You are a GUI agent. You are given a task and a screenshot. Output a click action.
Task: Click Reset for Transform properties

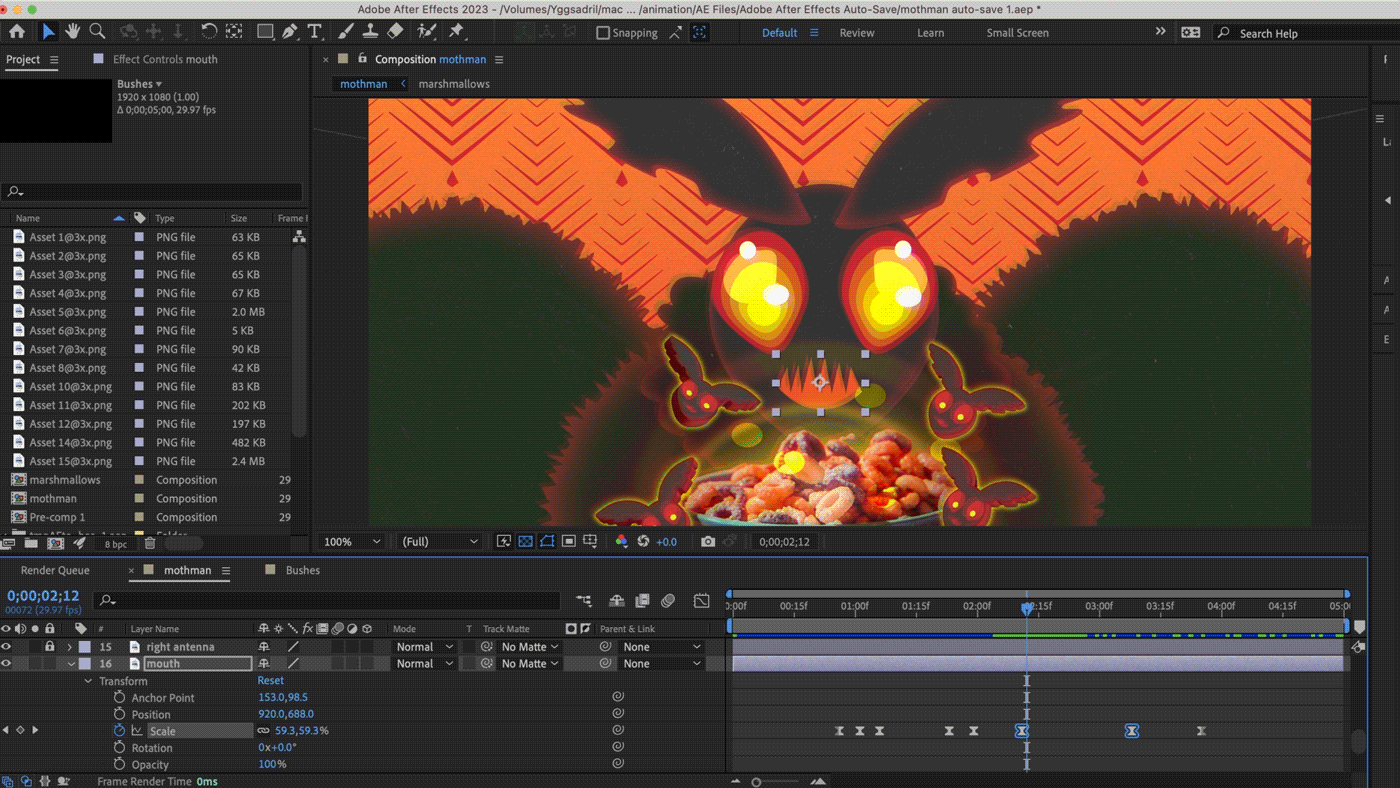[x=270, y=681]
